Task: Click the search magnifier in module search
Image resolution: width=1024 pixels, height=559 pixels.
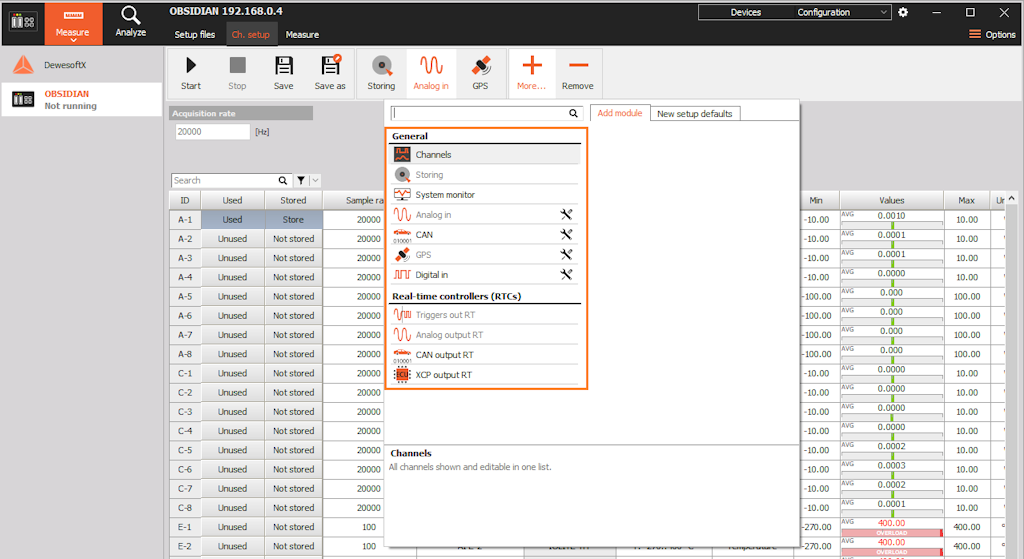Action: tap(573, 113)
